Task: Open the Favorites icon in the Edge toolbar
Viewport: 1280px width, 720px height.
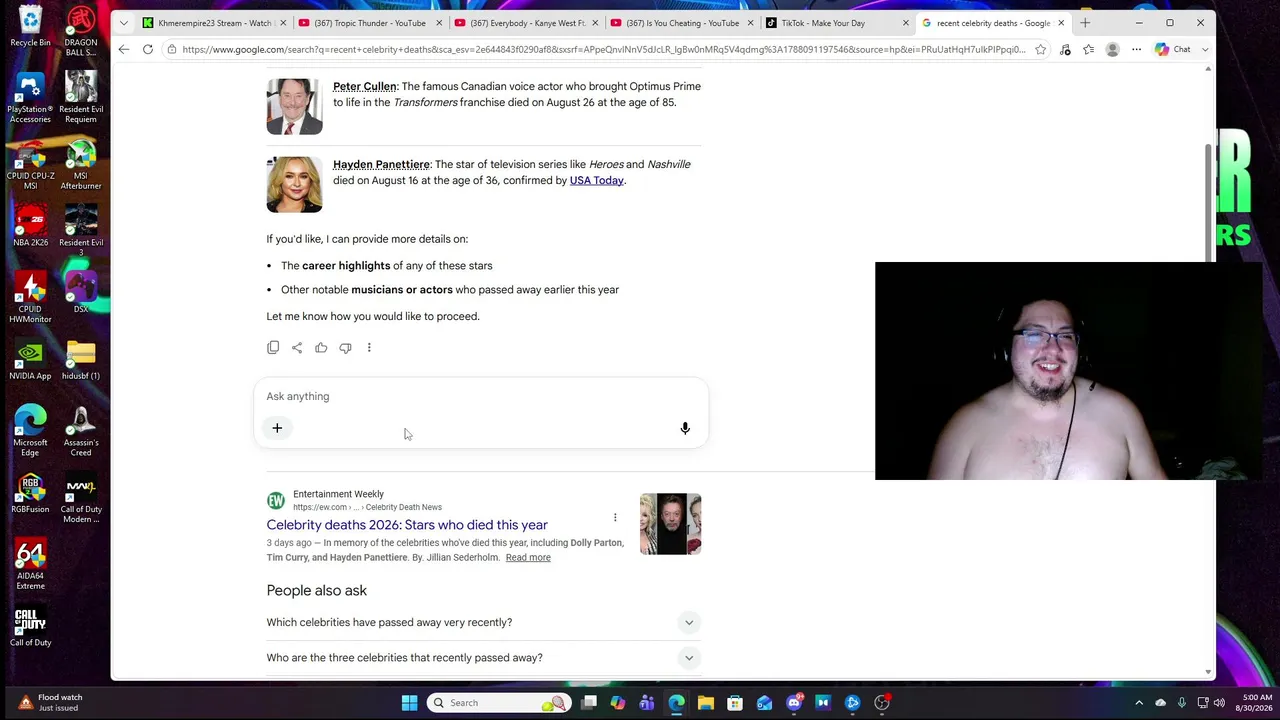Action: (1089, 49)
